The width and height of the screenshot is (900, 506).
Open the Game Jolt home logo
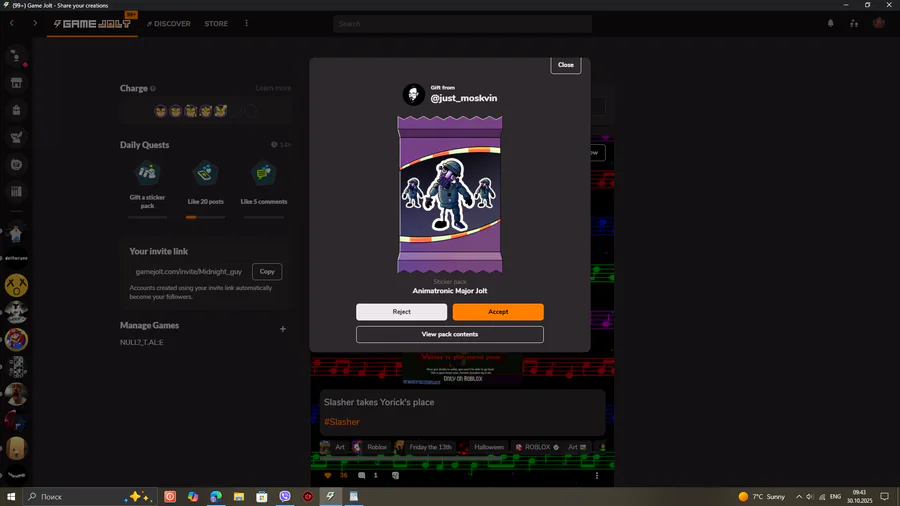[x=92, y=24]
